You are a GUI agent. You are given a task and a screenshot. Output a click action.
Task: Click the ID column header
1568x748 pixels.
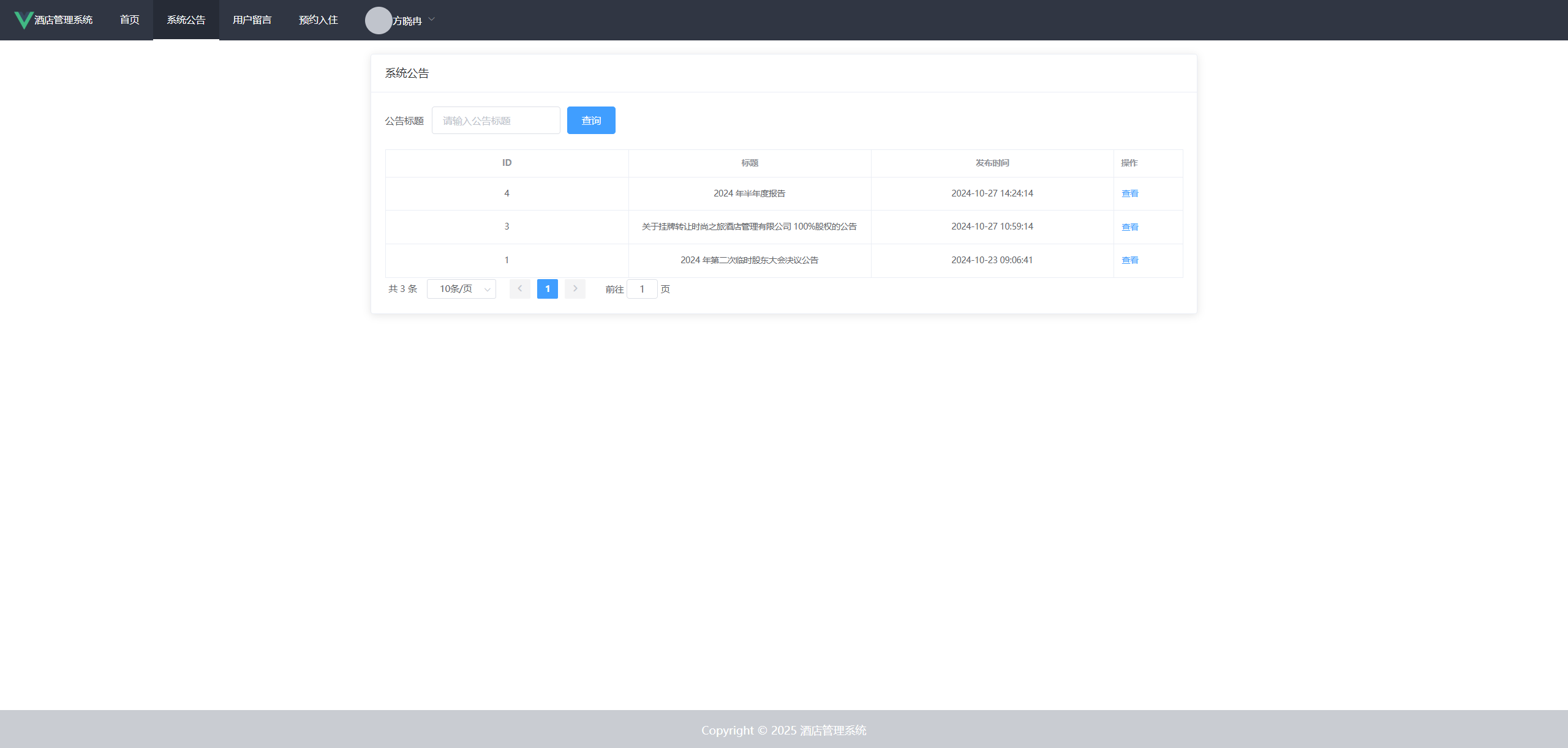point(507,163)
